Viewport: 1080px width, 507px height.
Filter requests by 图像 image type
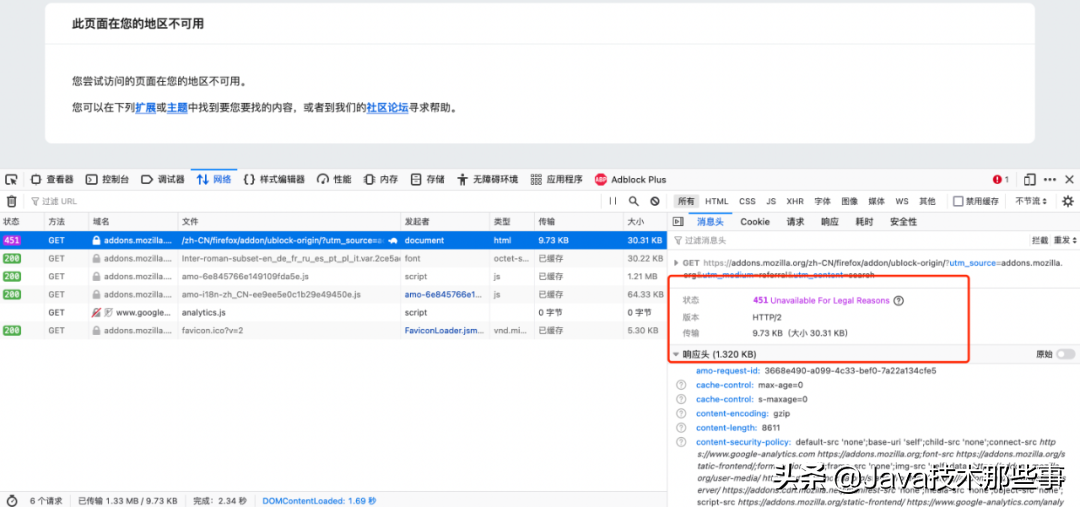[849, 201]
